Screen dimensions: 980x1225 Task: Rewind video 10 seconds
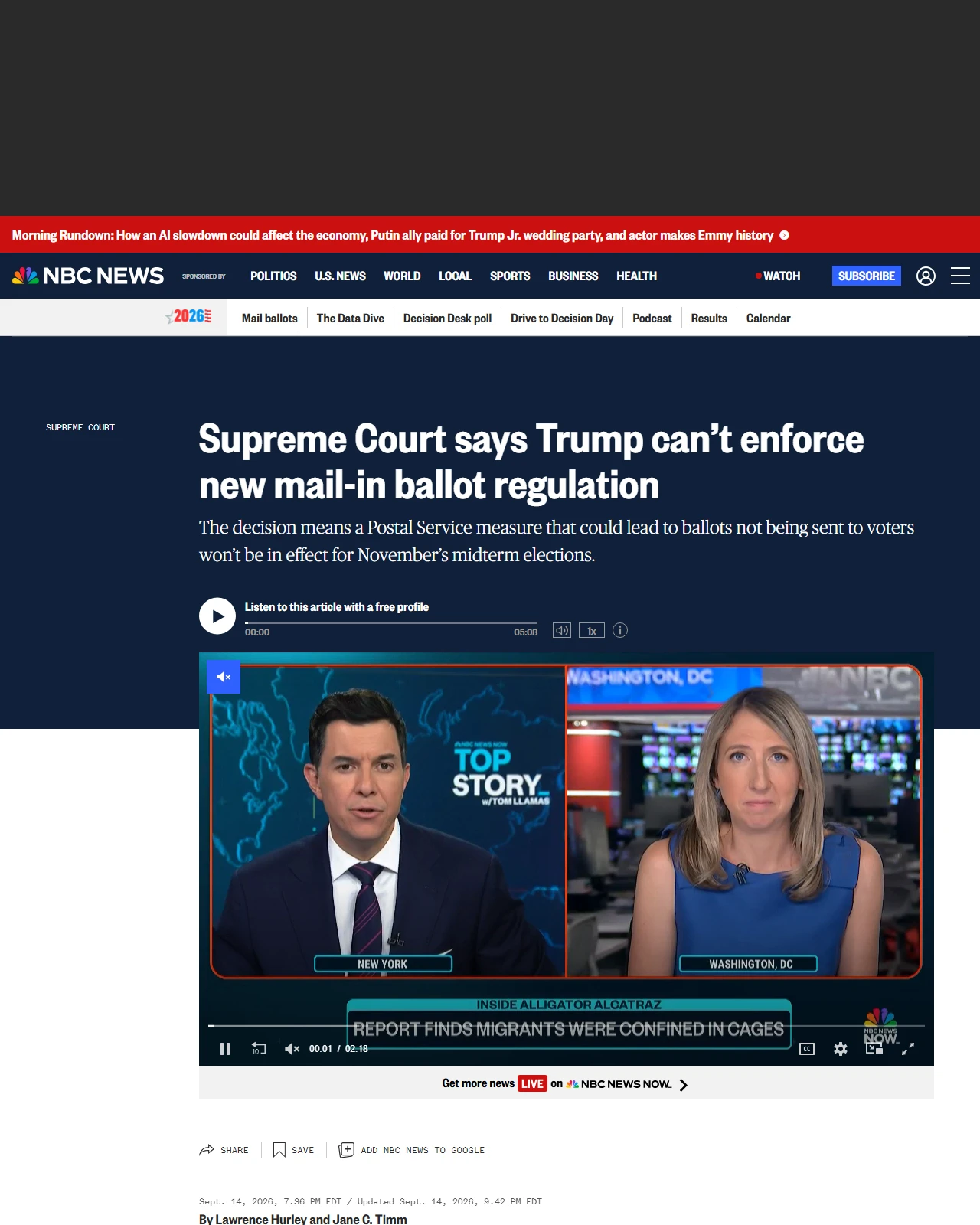[x=259, y=1049]
